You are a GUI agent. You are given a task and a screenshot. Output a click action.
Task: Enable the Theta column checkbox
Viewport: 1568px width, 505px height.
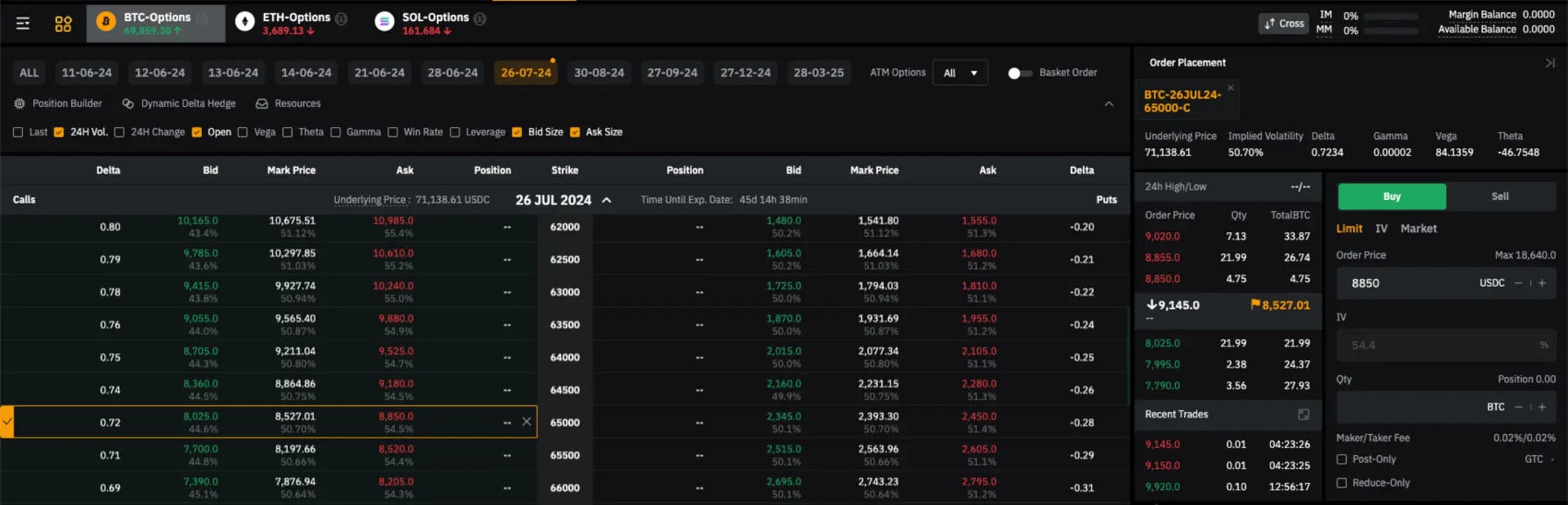click(287, 132)
